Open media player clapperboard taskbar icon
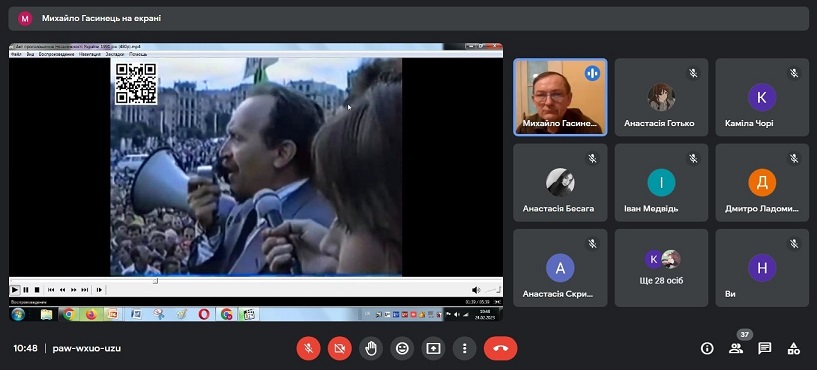Screen dimensions: 817x370 coord(249,314)
